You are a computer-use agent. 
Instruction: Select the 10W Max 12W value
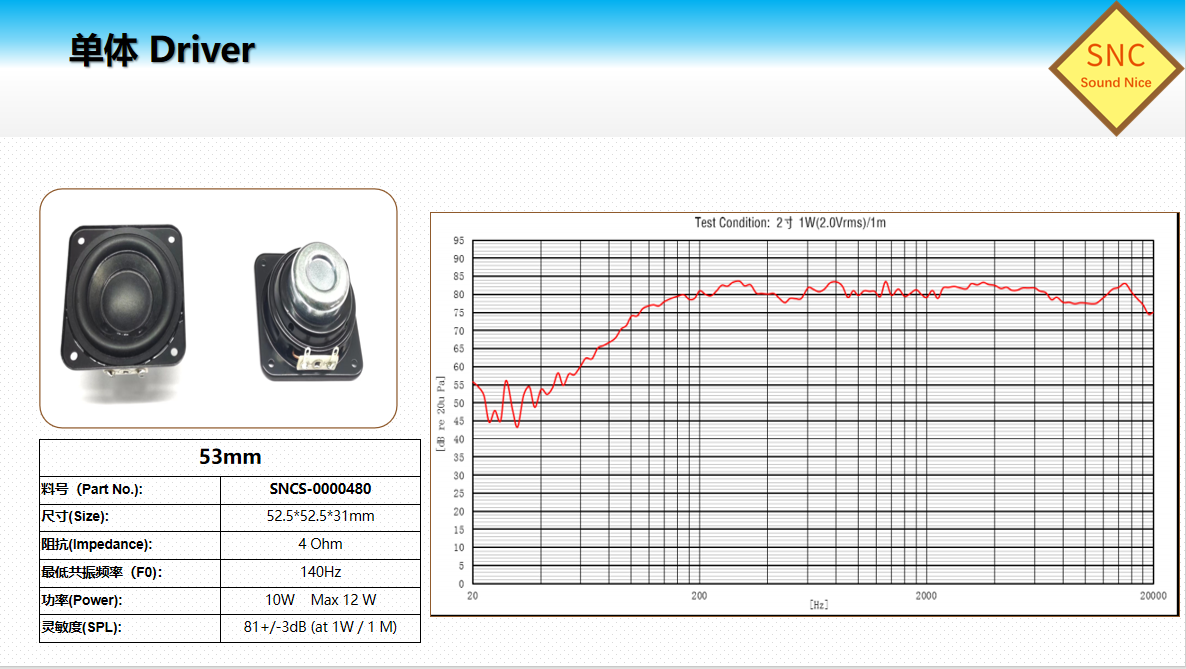click(320, 600)
